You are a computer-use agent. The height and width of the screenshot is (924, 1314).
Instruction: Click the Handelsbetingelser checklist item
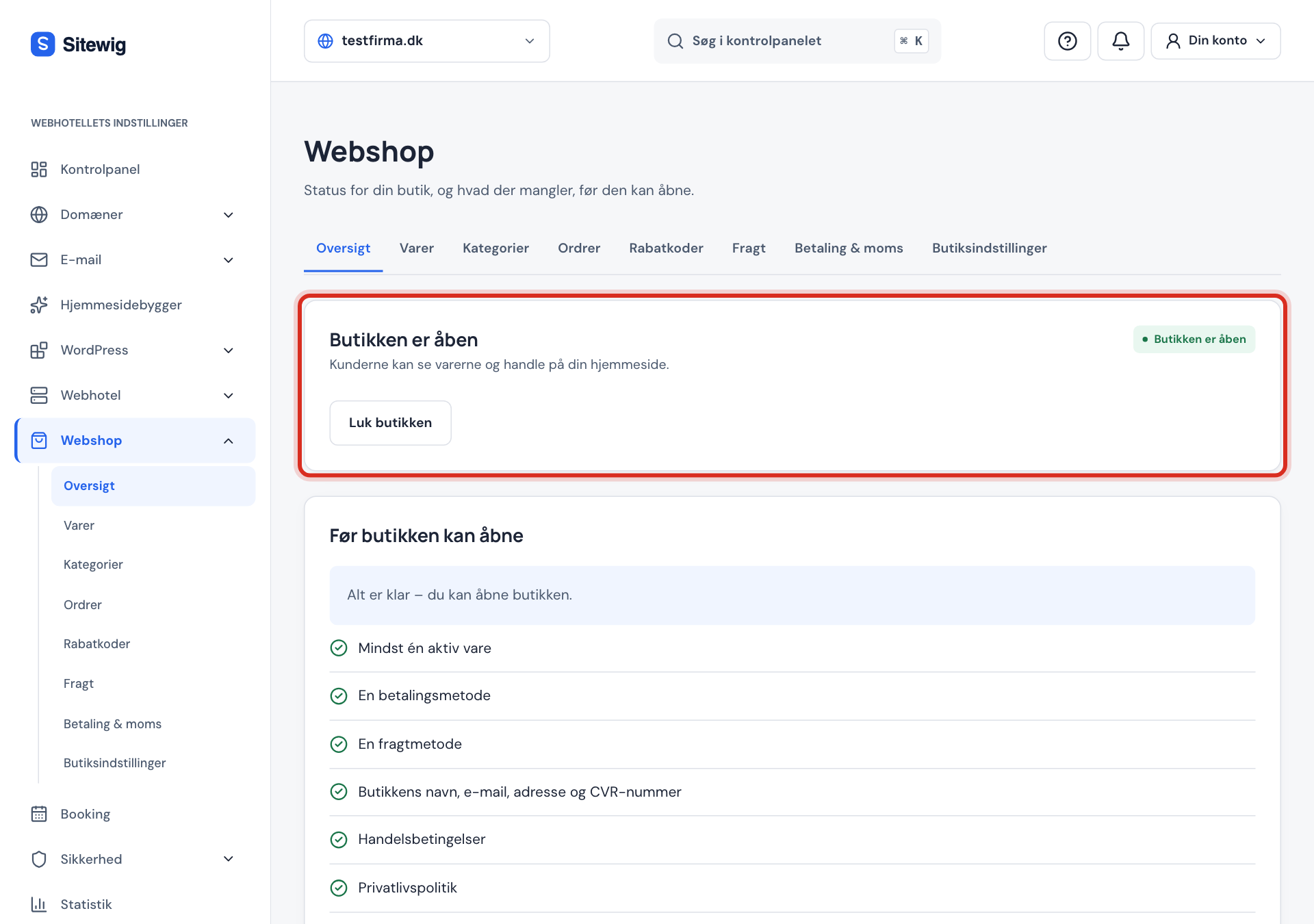point(793,840)
